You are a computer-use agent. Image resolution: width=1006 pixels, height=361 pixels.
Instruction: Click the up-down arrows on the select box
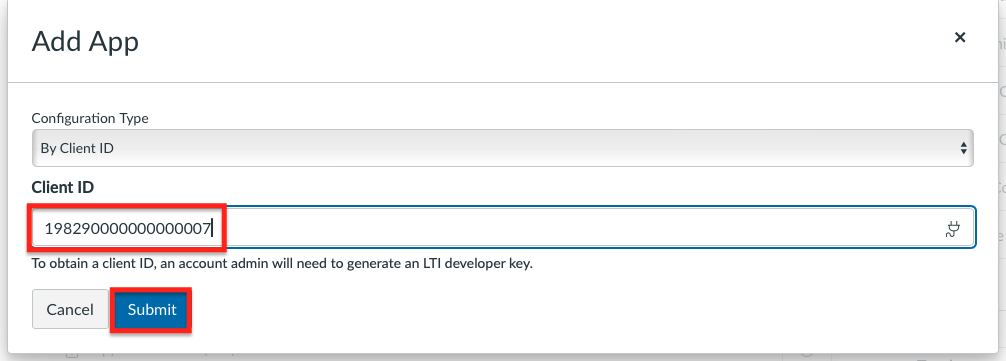tap(963, 148)
